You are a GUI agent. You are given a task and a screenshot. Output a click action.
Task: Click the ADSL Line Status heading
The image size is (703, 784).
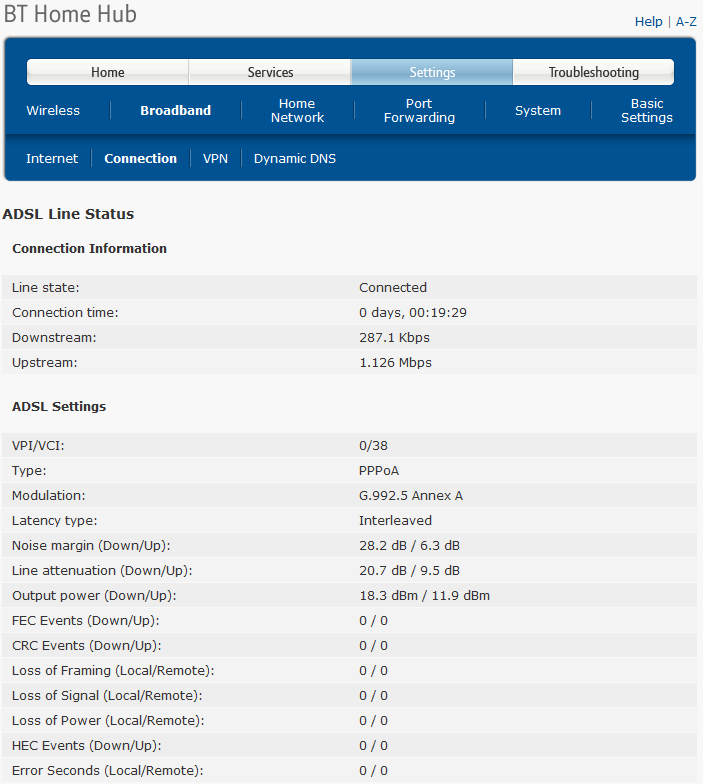(x=68, y=214)
